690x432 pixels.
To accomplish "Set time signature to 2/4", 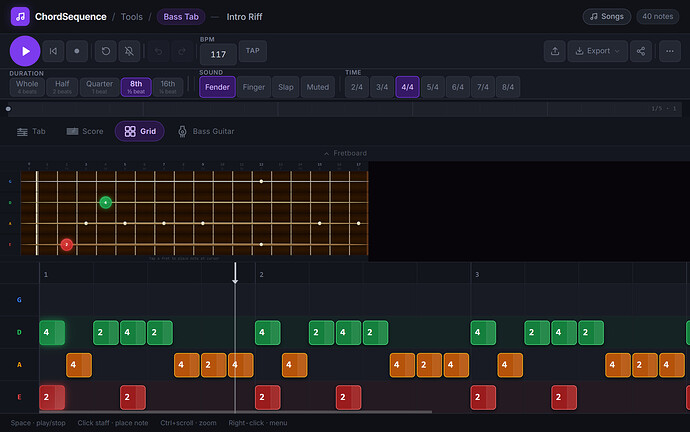I will click(x=357, y=87).
